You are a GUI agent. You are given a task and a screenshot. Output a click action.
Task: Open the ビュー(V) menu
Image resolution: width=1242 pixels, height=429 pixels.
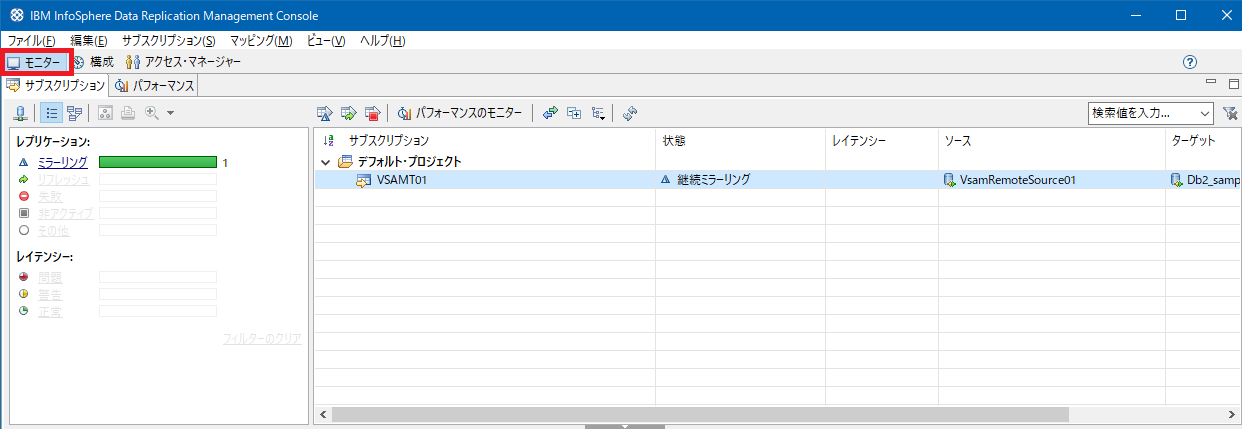(326, 40)
